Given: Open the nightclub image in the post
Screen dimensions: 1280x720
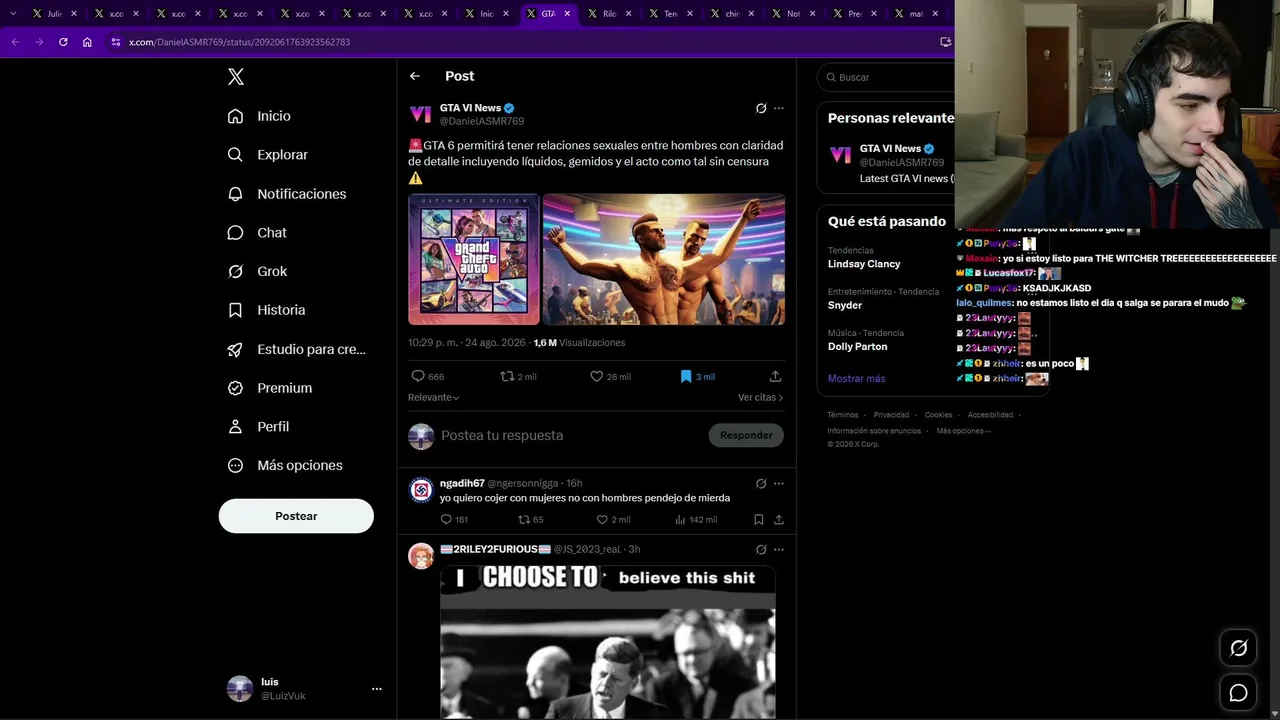Looking at the screenshot, I should tap(664, 259).
